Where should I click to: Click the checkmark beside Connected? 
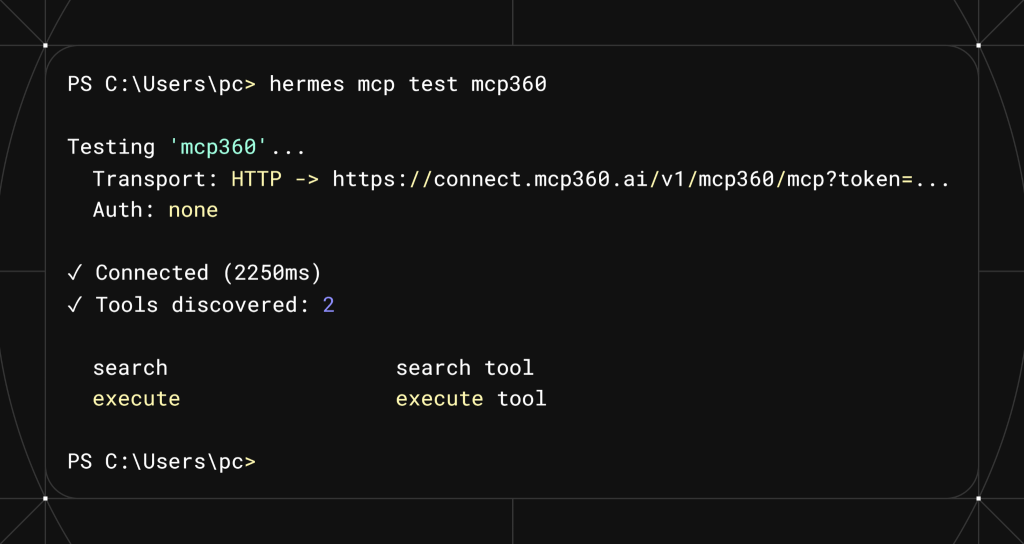74,272
